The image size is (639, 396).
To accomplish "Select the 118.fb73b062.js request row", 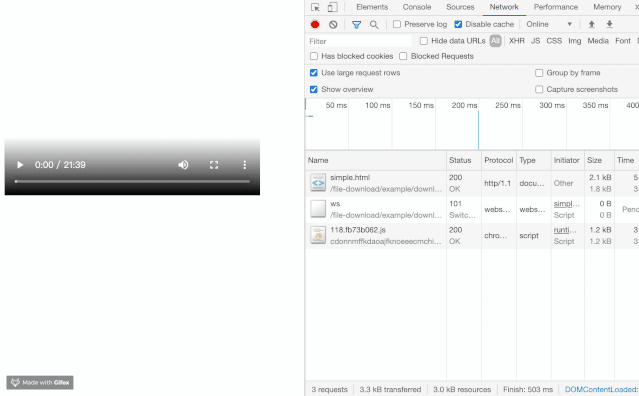I will coord(472,235).
